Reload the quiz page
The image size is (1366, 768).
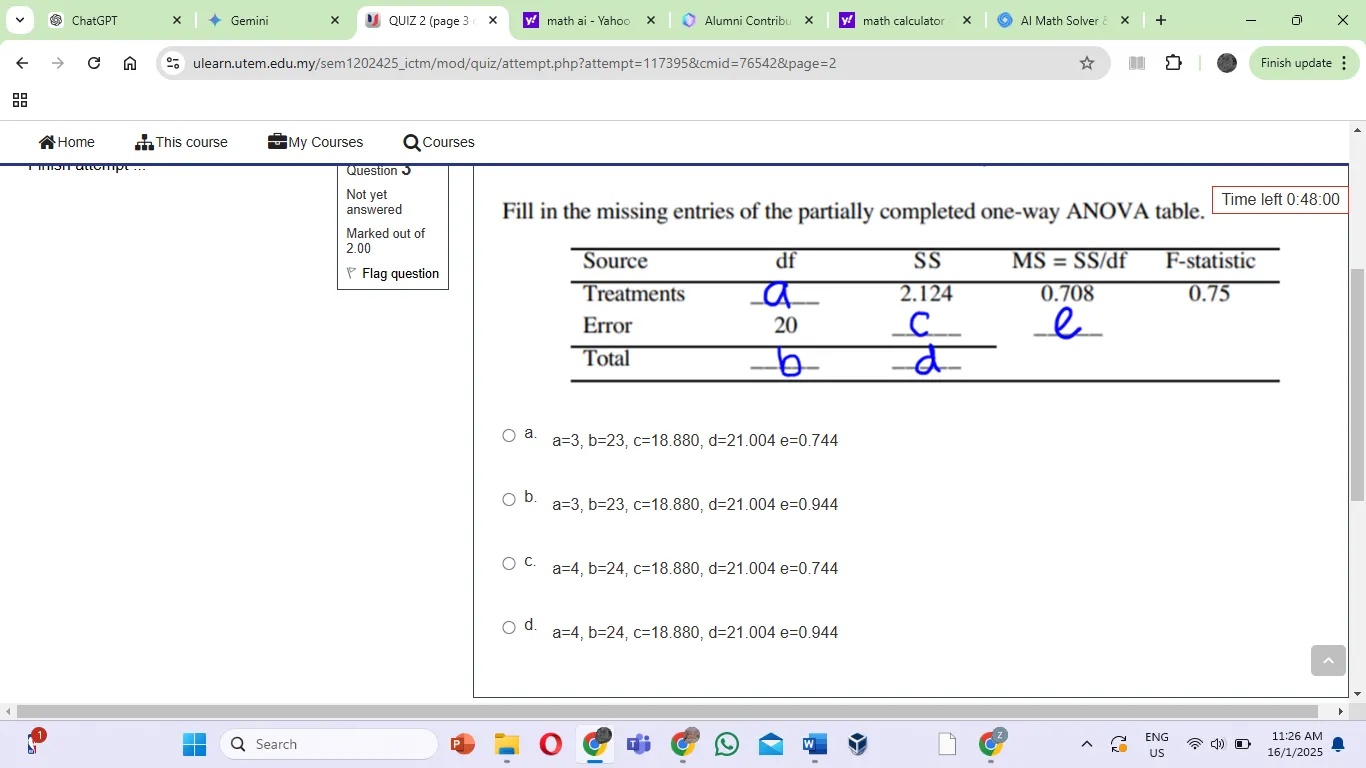(x=93, y=62)
